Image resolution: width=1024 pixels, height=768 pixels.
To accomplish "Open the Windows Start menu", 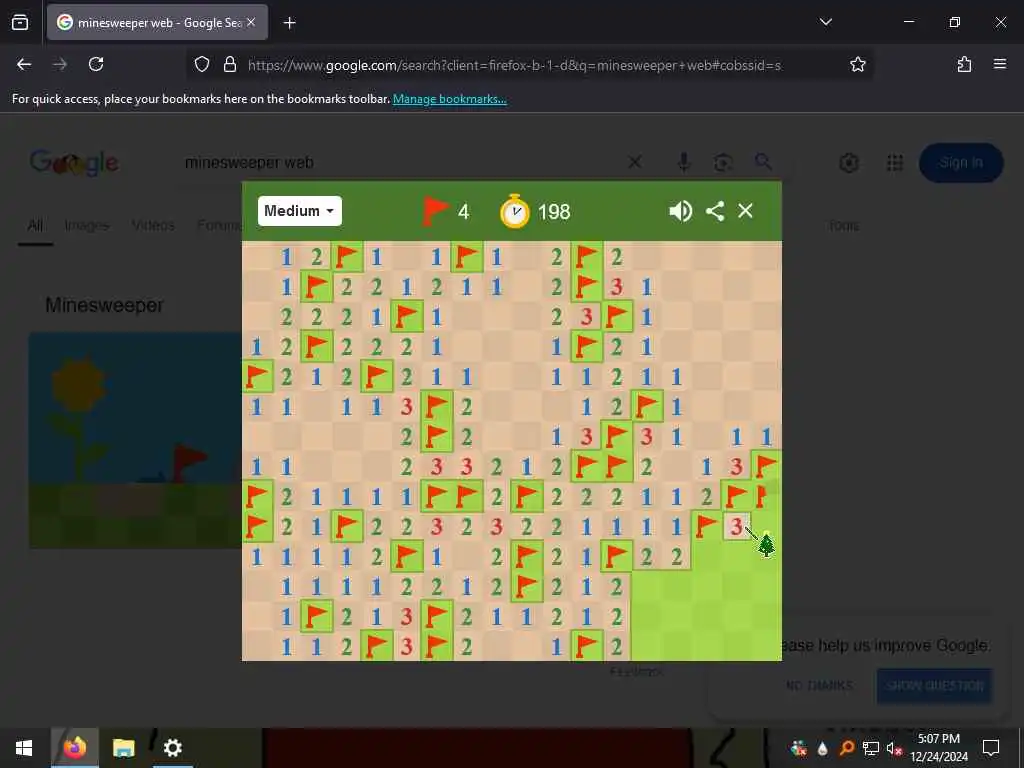I will (24, 748).
